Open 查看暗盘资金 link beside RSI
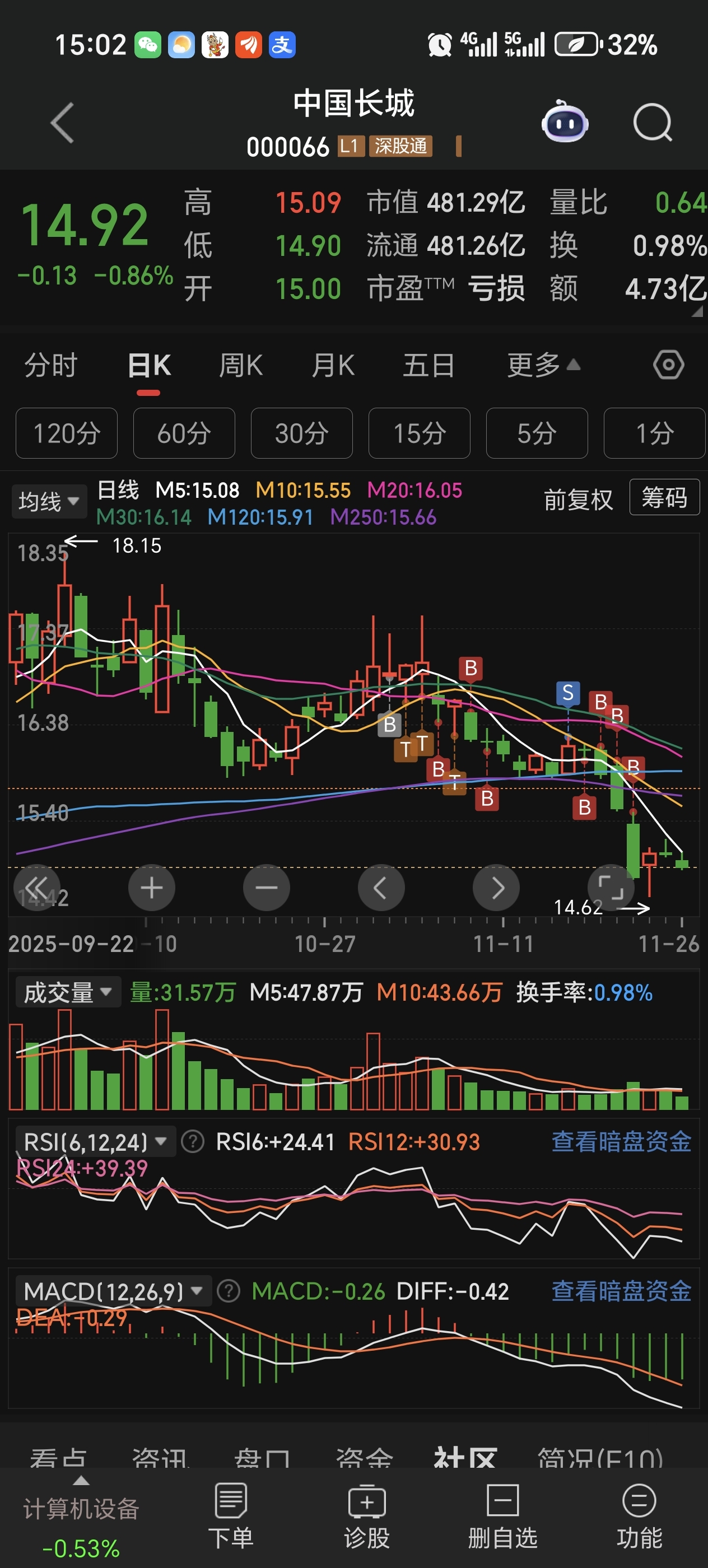This screenshot has height=1568, width=708. (x=621, y=1141)
